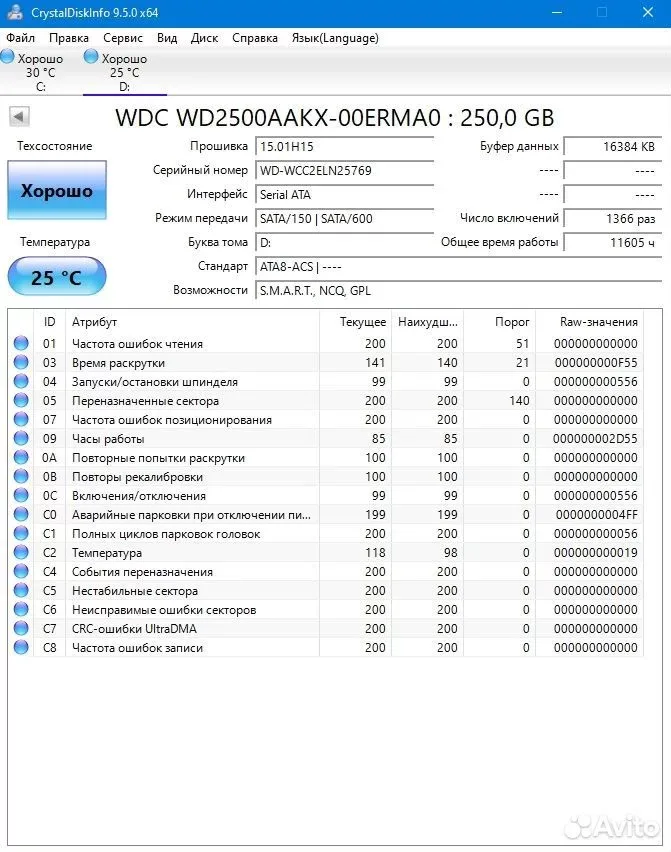Image resolution: width=671 pixels, height=852 pixels.
Task: Click status orb for 04 Запуски/остановки шпинделя
Action: pos(21,381)
